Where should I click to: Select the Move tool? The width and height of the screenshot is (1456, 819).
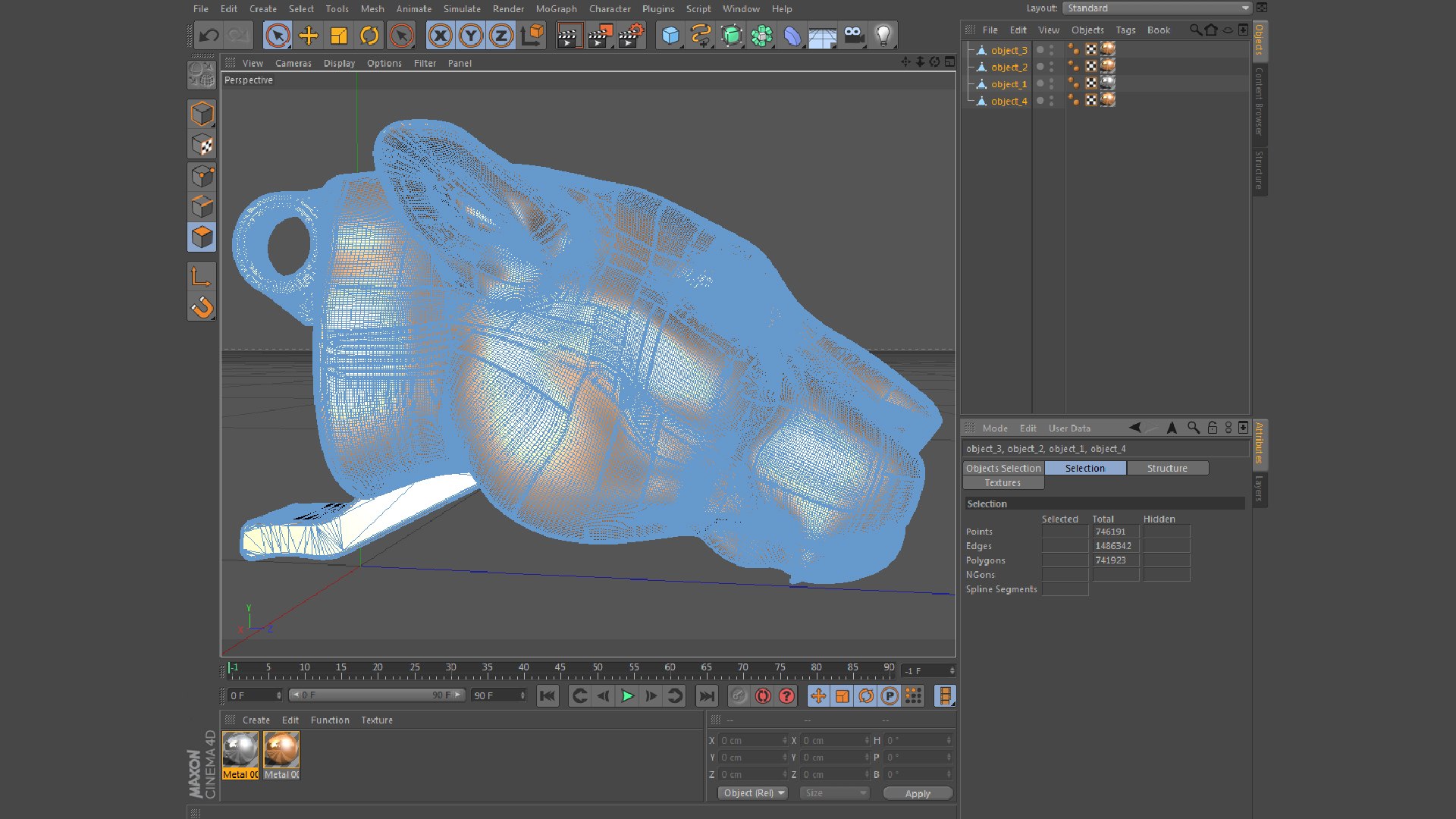[x=309, y=36]
